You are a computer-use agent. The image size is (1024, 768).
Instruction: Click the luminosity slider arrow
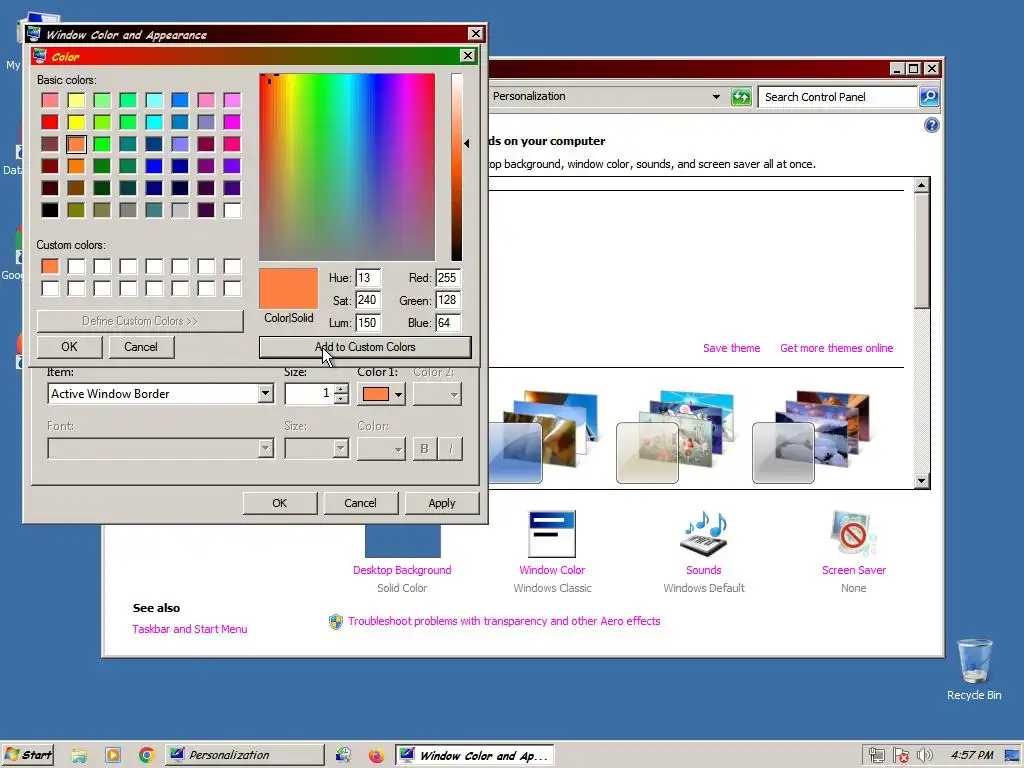[466, 143]
